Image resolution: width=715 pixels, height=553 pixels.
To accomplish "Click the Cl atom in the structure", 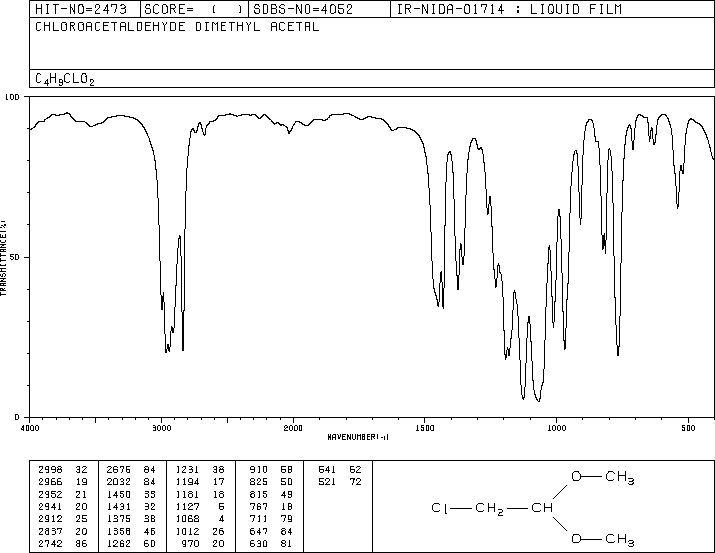I will pos(440,508).
